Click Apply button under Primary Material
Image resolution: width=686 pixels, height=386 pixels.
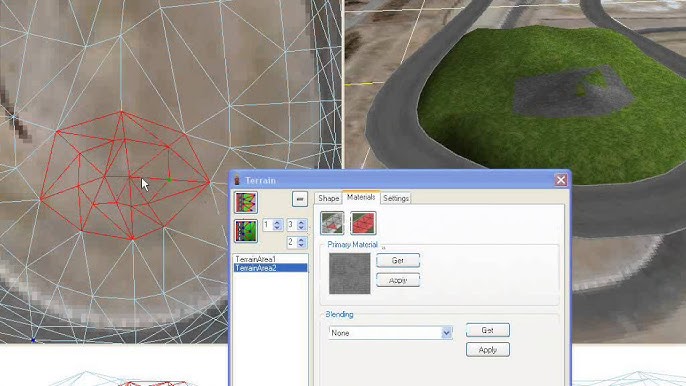coord(398,280)
